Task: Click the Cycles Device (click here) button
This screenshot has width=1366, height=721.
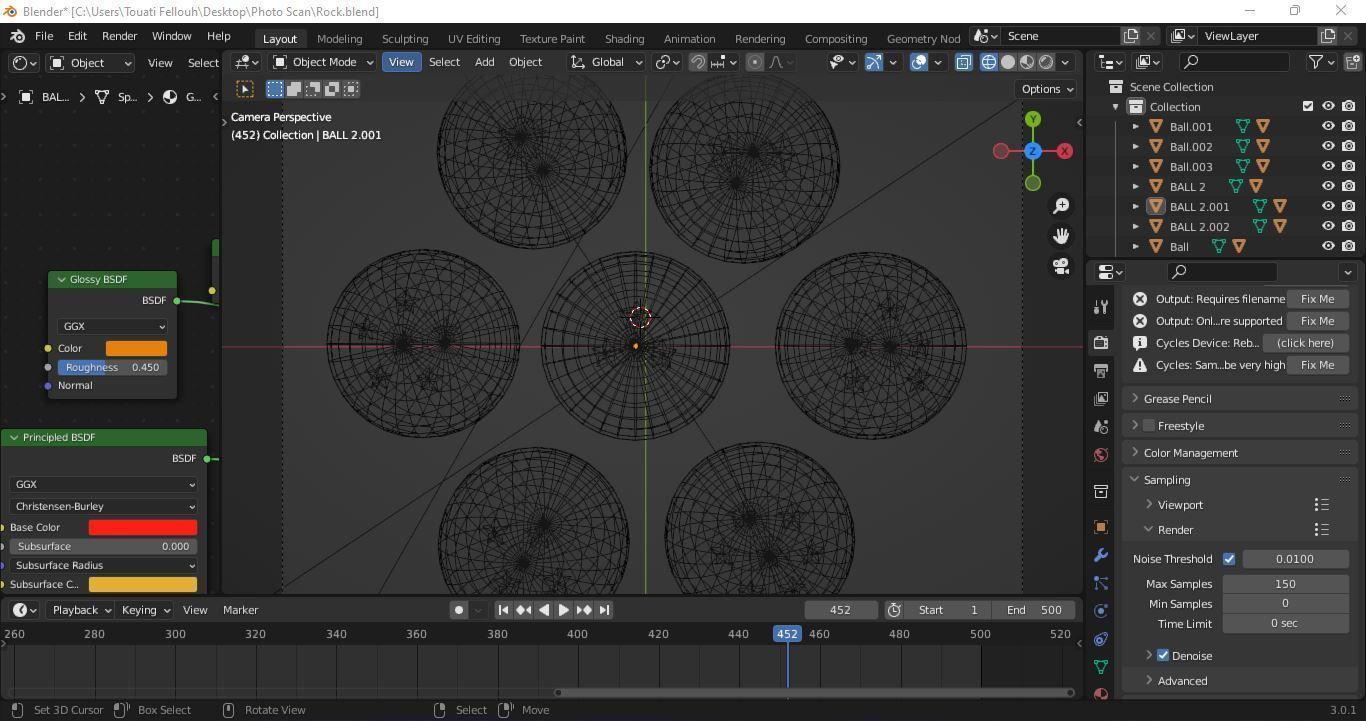Action: (1305, 343)
